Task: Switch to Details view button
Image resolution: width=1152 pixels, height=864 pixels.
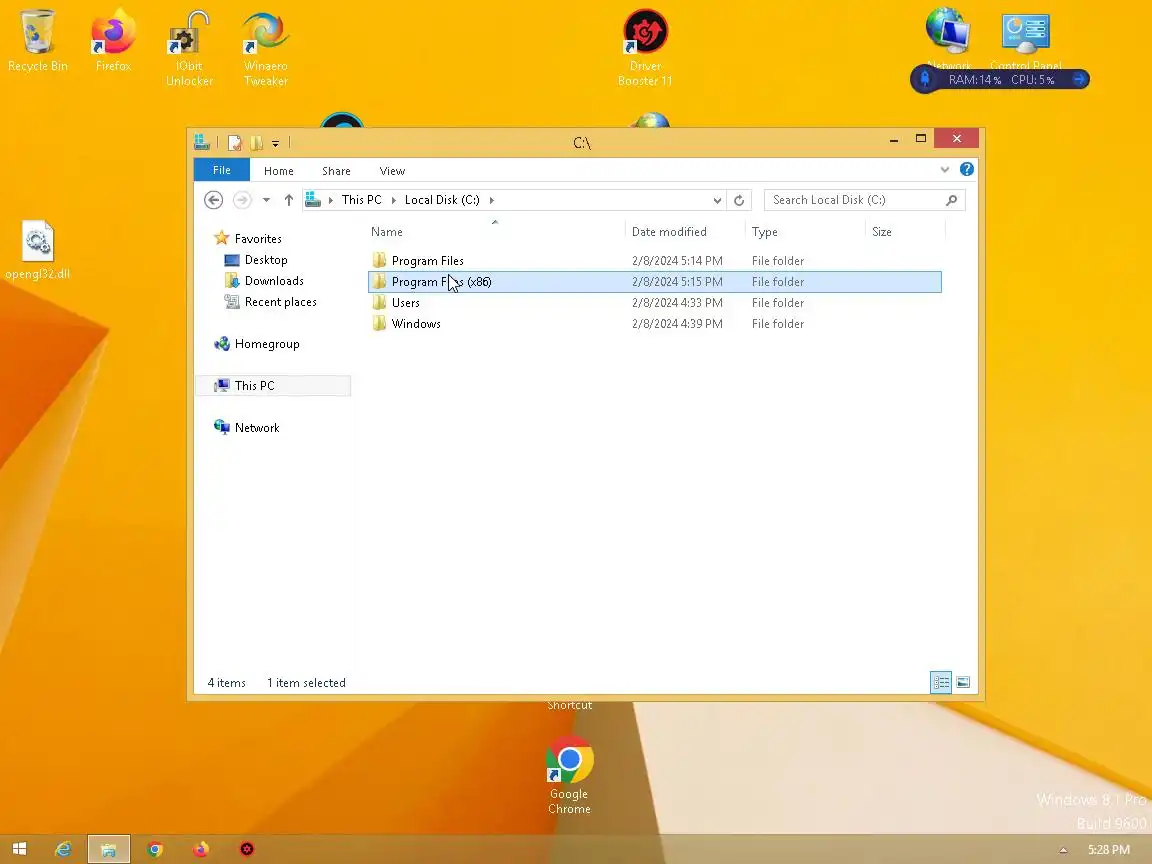Action: point(941,683)
